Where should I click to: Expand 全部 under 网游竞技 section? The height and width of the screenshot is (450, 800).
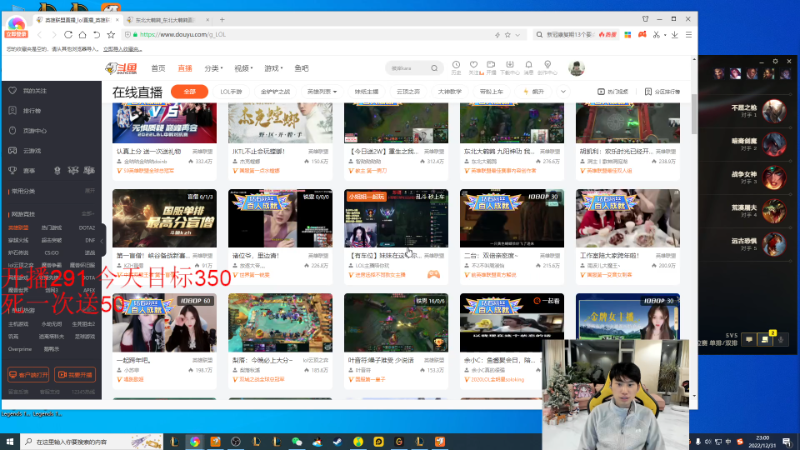(88, 214)
